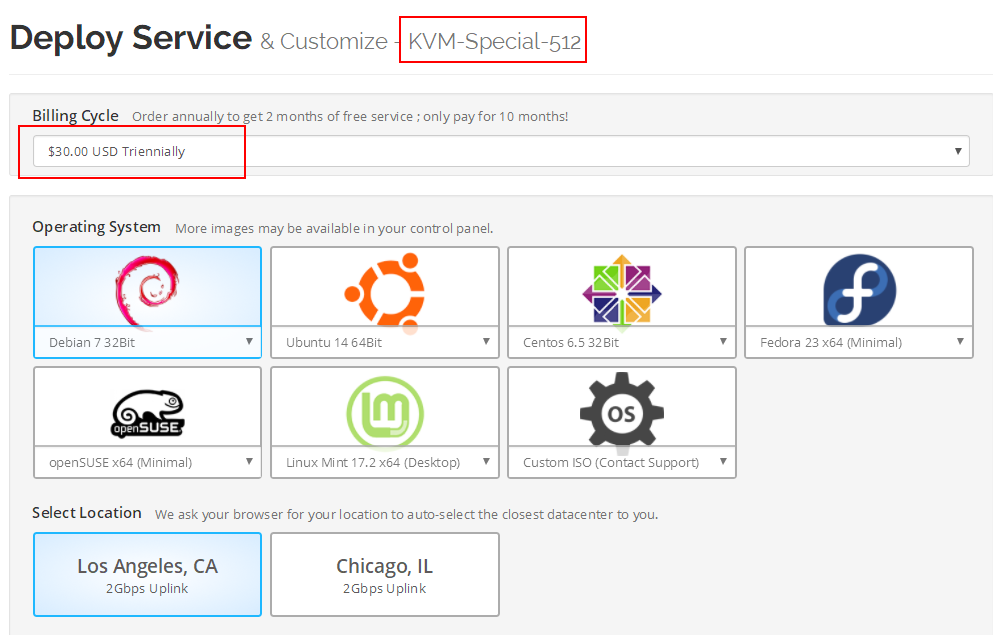
Task: Open Fedora 23 x64 (Minimal) dropdown
Action: pos(858,342)
